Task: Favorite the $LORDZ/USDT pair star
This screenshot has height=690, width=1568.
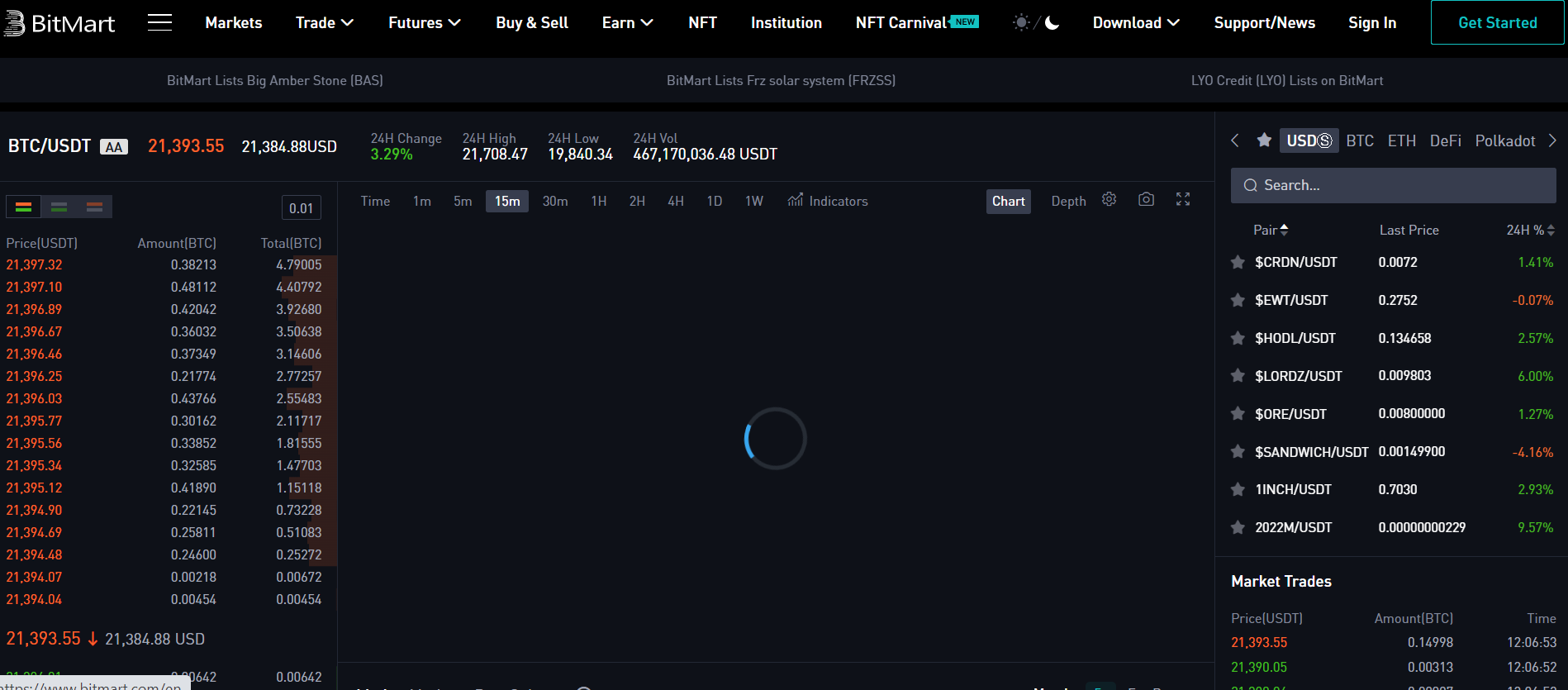Action: (1238, 376)
